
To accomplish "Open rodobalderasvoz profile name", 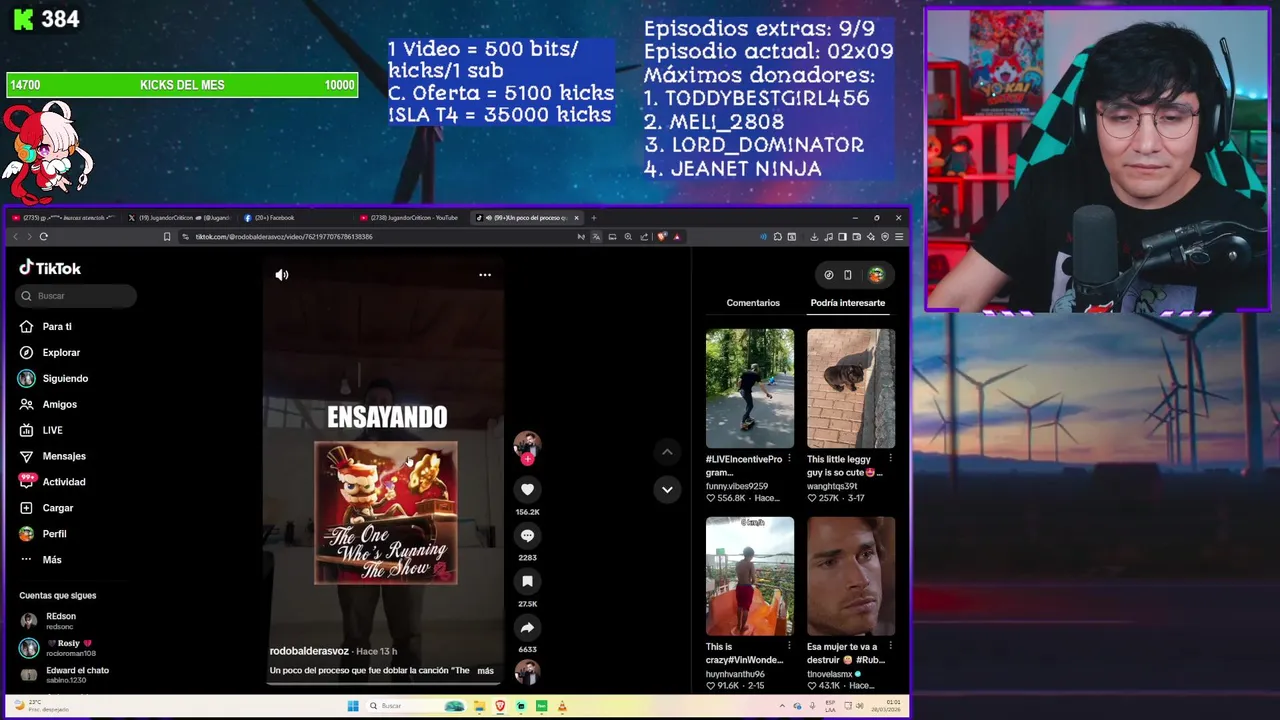I will [x=309, y=651].
